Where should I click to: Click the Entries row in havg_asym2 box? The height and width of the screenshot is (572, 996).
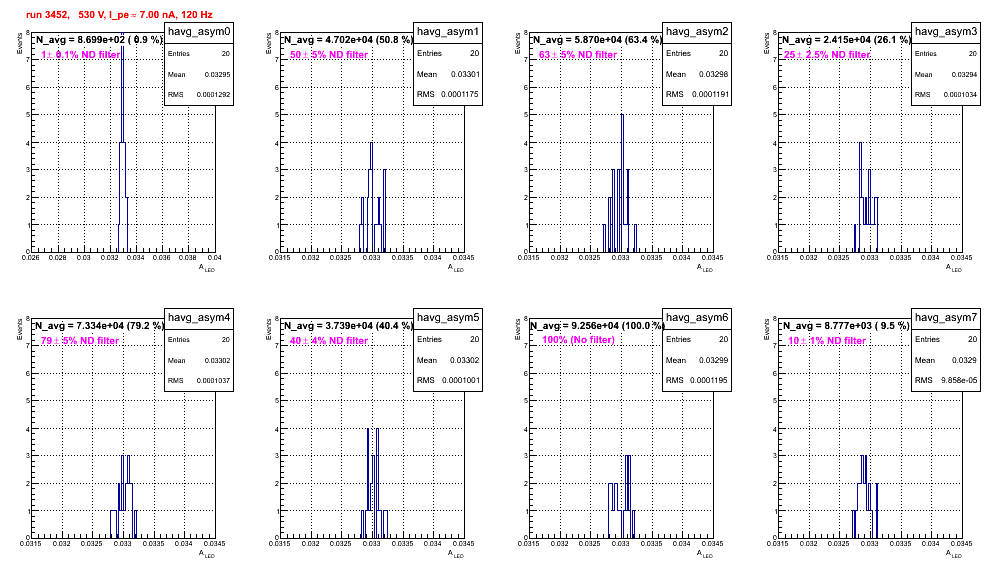[x=697, y=53]
